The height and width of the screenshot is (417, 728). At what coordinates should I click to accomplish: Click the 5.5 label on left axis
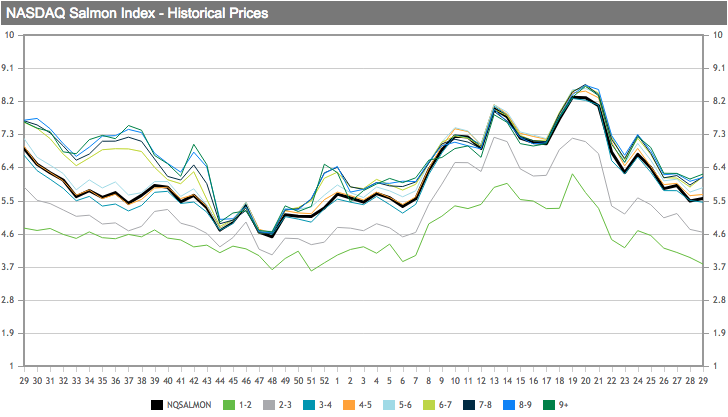point(8,201)
